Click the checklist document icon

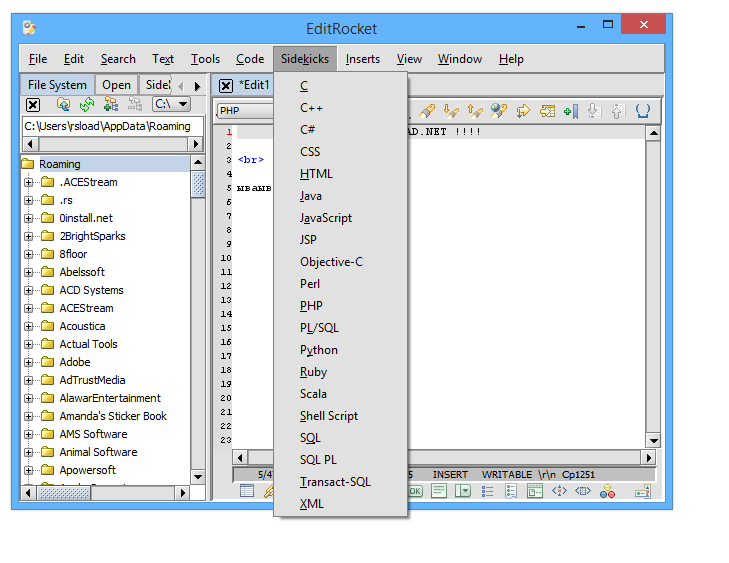click(x=511, y=491)
